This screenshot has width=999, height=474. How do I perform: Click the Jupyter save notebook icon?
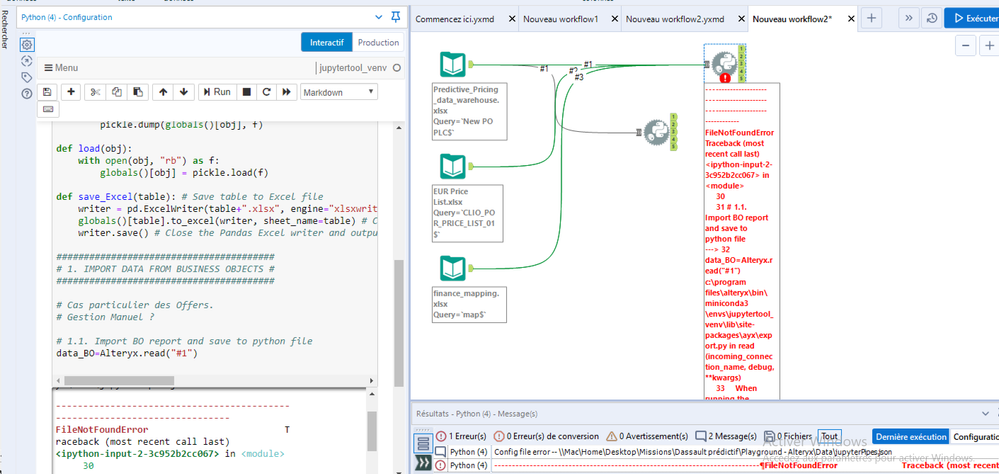pyautogui.click(x=47, y=92)
